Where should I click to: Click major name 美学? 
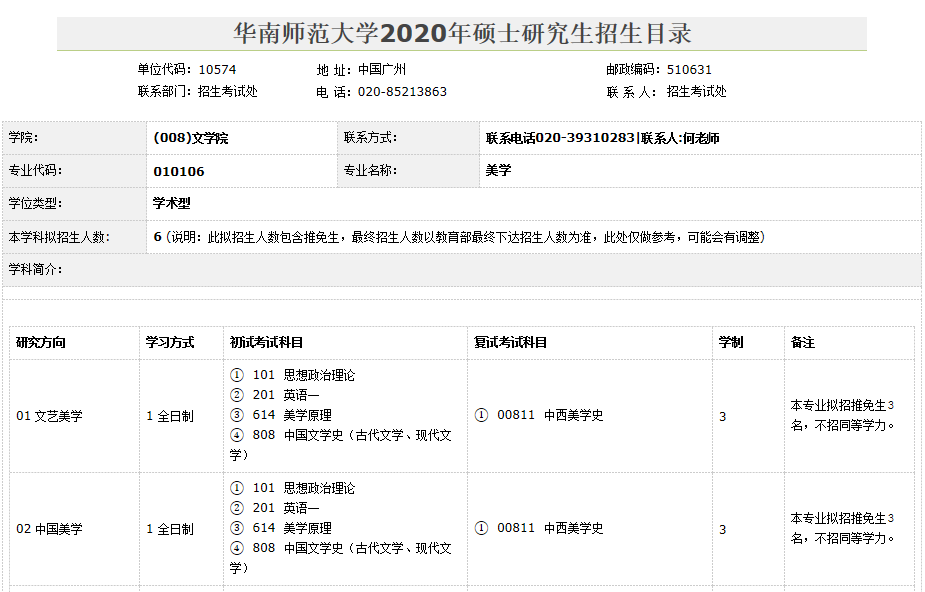click(x=498, y=170)
